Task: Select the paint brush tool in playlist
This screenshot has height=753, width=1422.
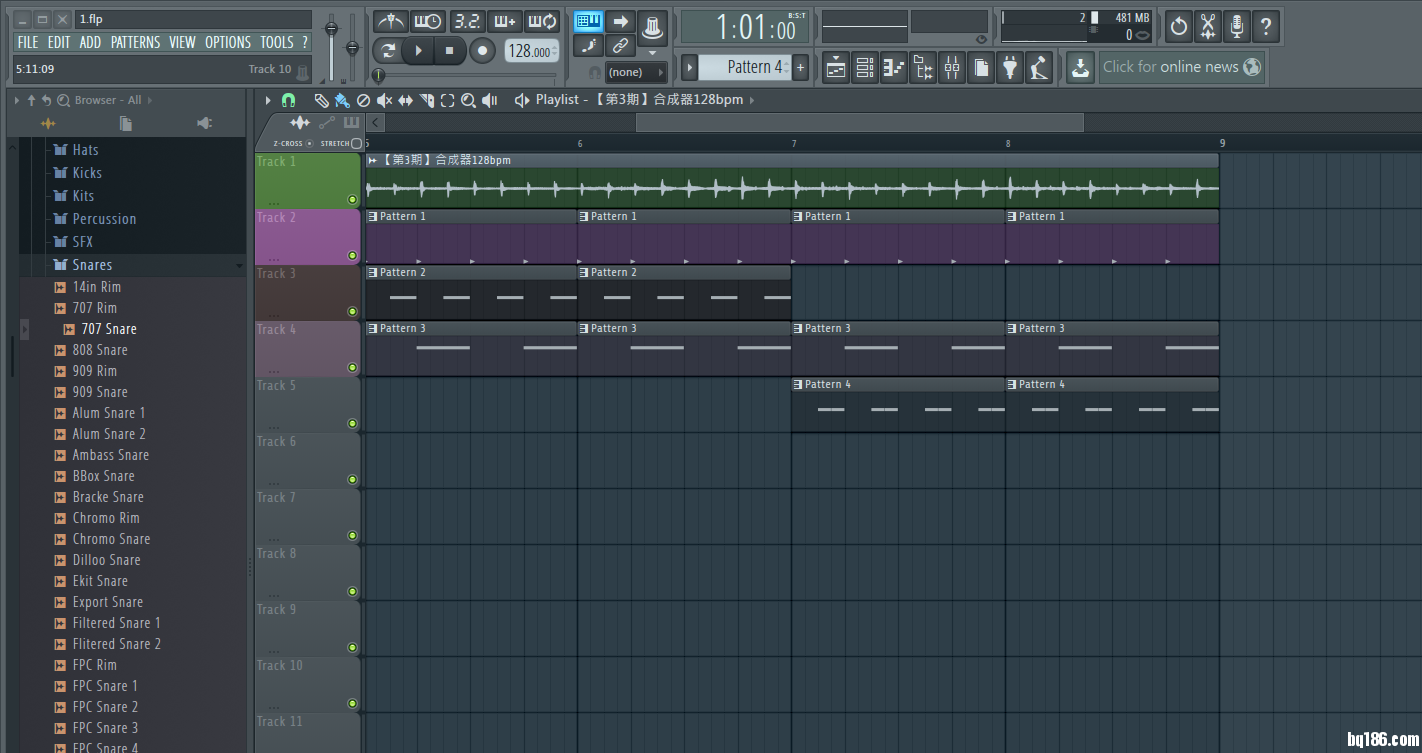Action: point(342,100)
